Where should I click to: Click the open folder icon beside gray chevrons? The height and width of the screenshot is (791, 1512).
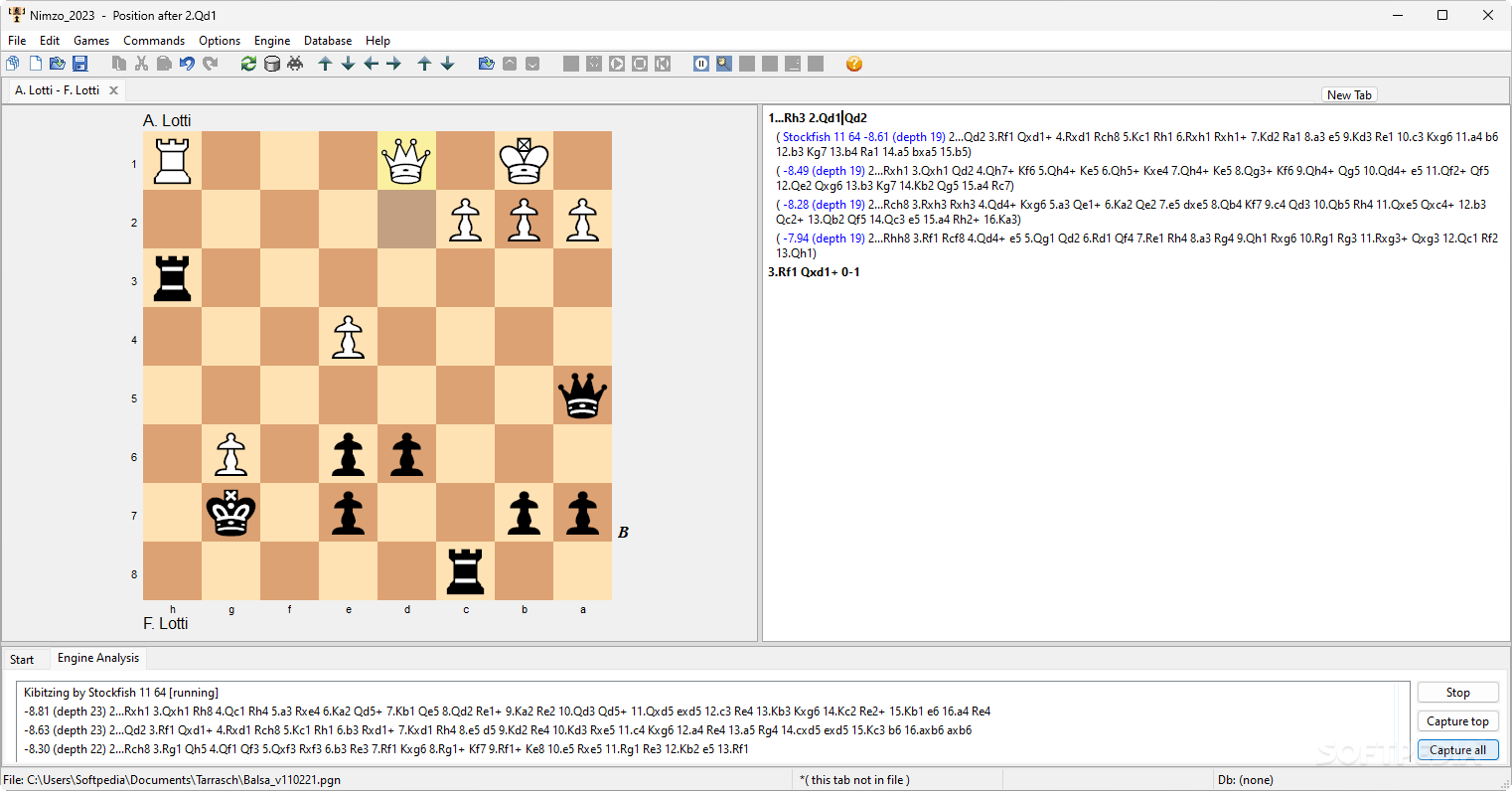[x=486, y=64]
